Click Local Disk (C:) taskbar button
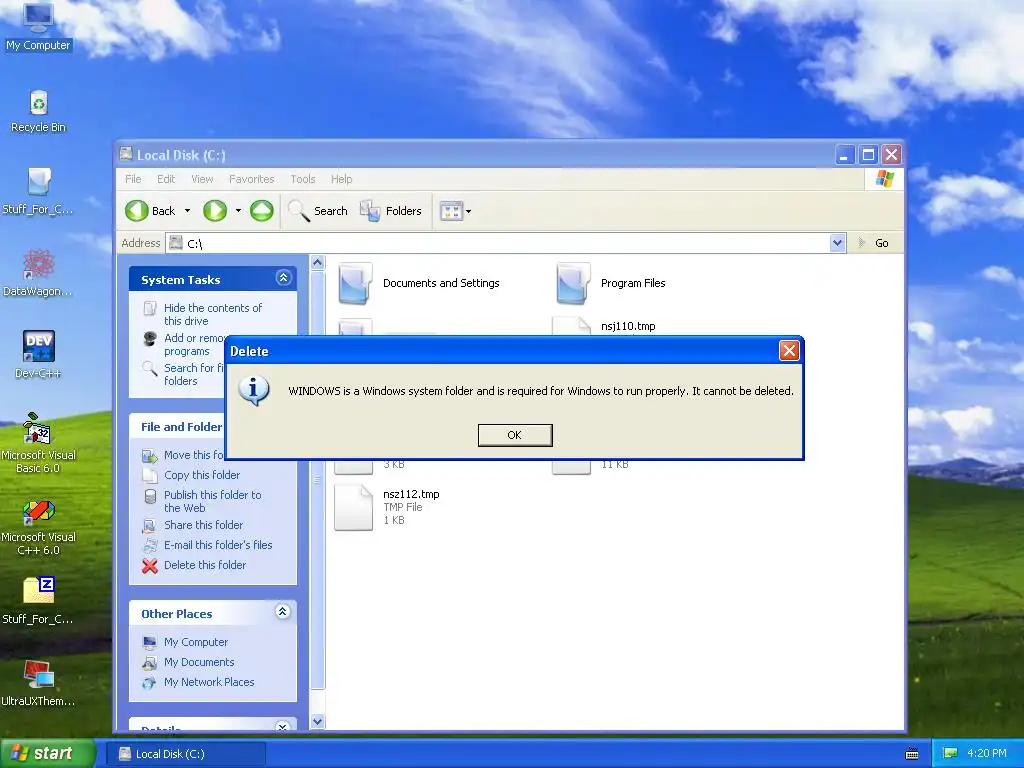The width and height of the screenshot is (1024, 768). 185,754
